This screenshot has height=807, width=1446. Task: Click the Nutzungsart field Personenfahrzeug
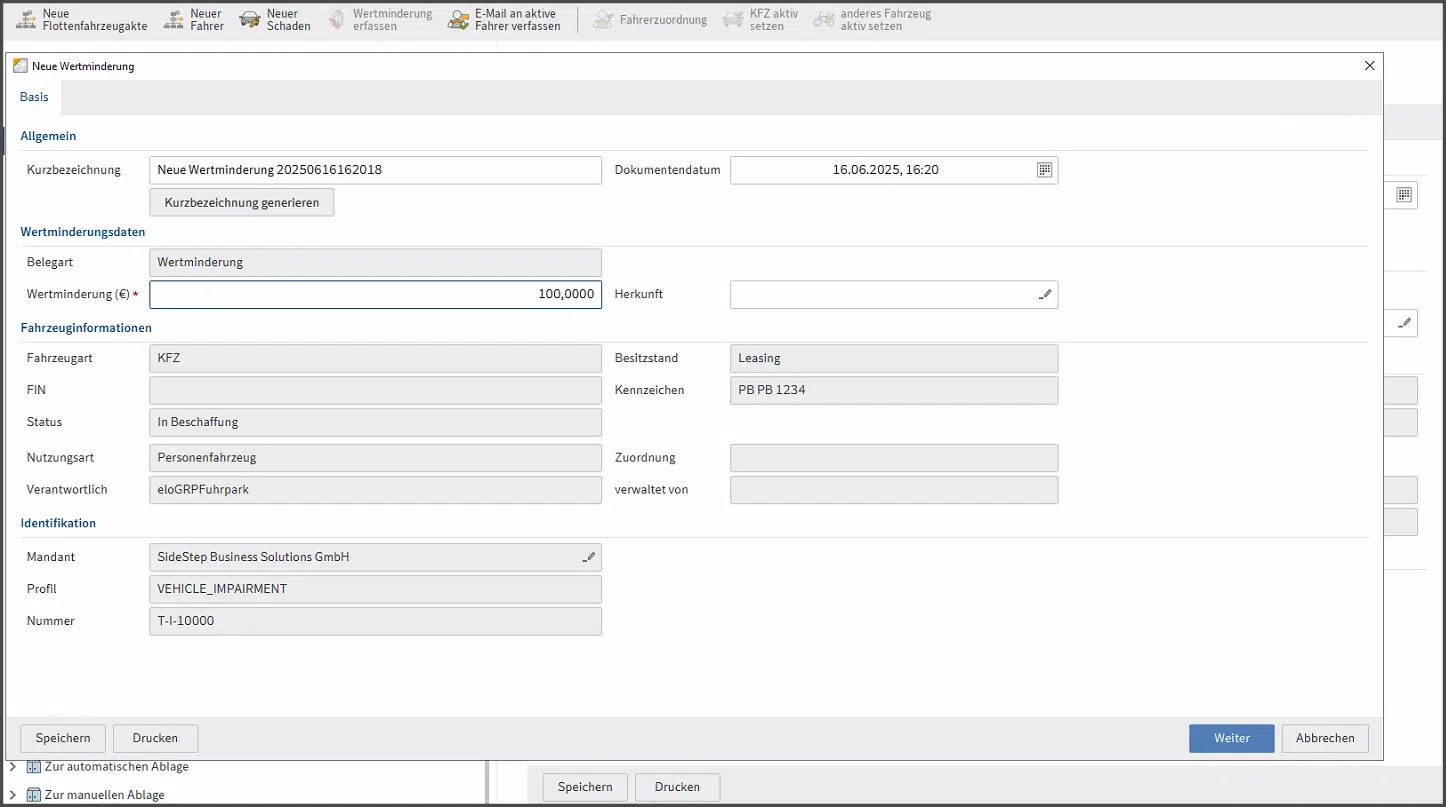(375, 458)
